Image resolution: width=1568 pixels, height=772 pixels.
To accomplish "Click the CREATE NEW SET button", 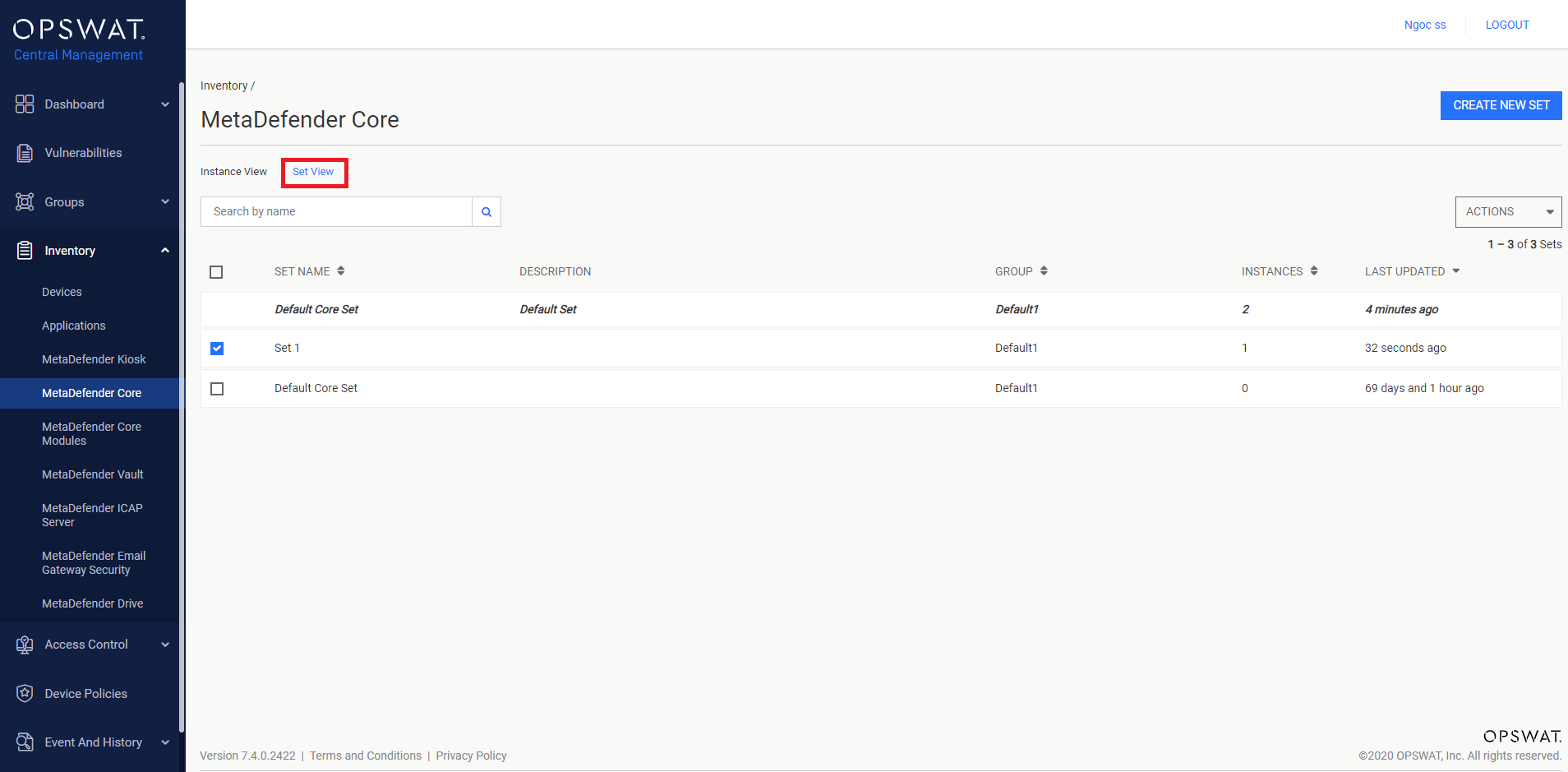I will [1501, 105].
